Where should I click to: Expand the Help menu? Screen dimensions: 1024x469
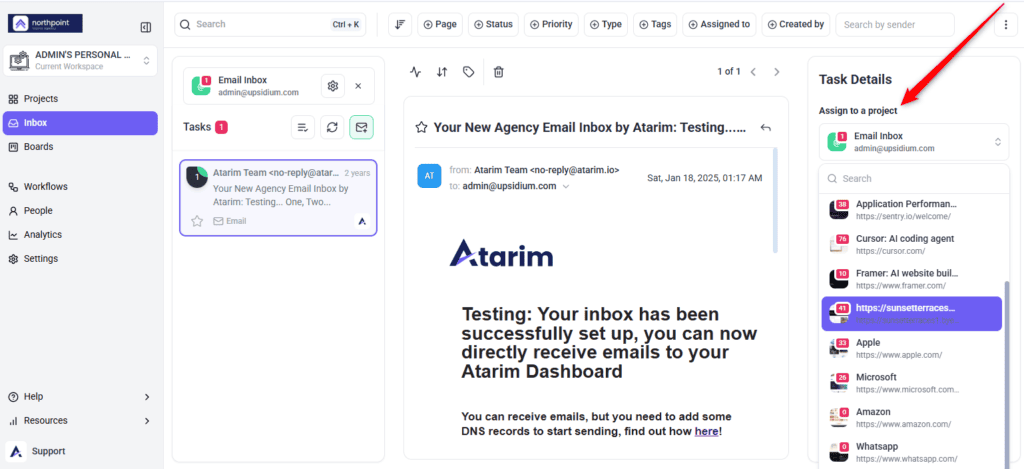coord(80,396)
